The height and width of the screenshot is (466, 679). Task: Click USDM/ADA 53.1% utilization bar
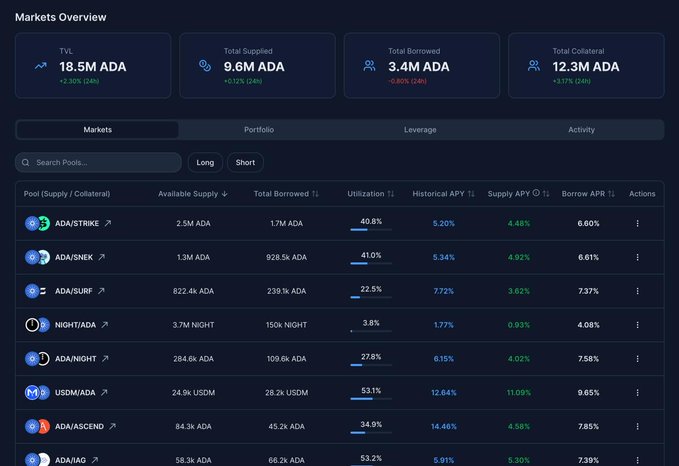pyautogui.click(x=371, y=398)
